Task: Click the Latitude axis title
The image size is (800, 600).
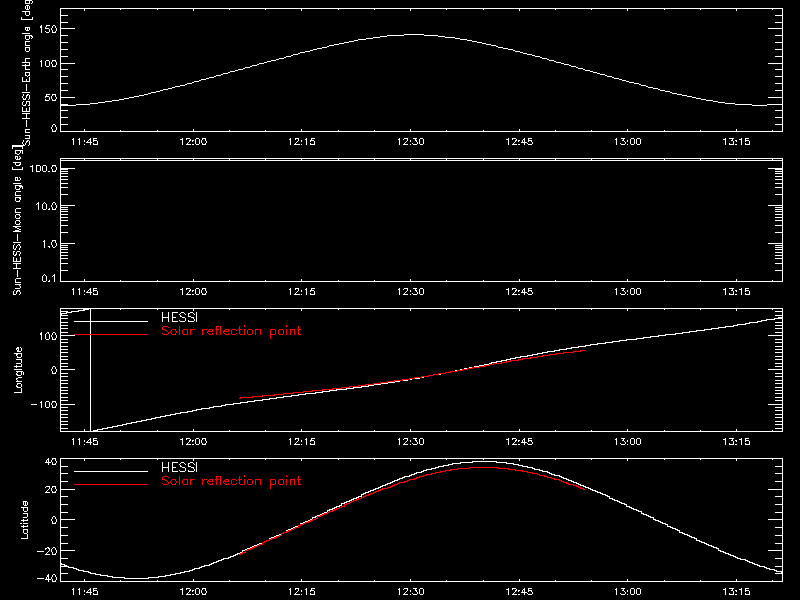Action: [x=24, y=520]
